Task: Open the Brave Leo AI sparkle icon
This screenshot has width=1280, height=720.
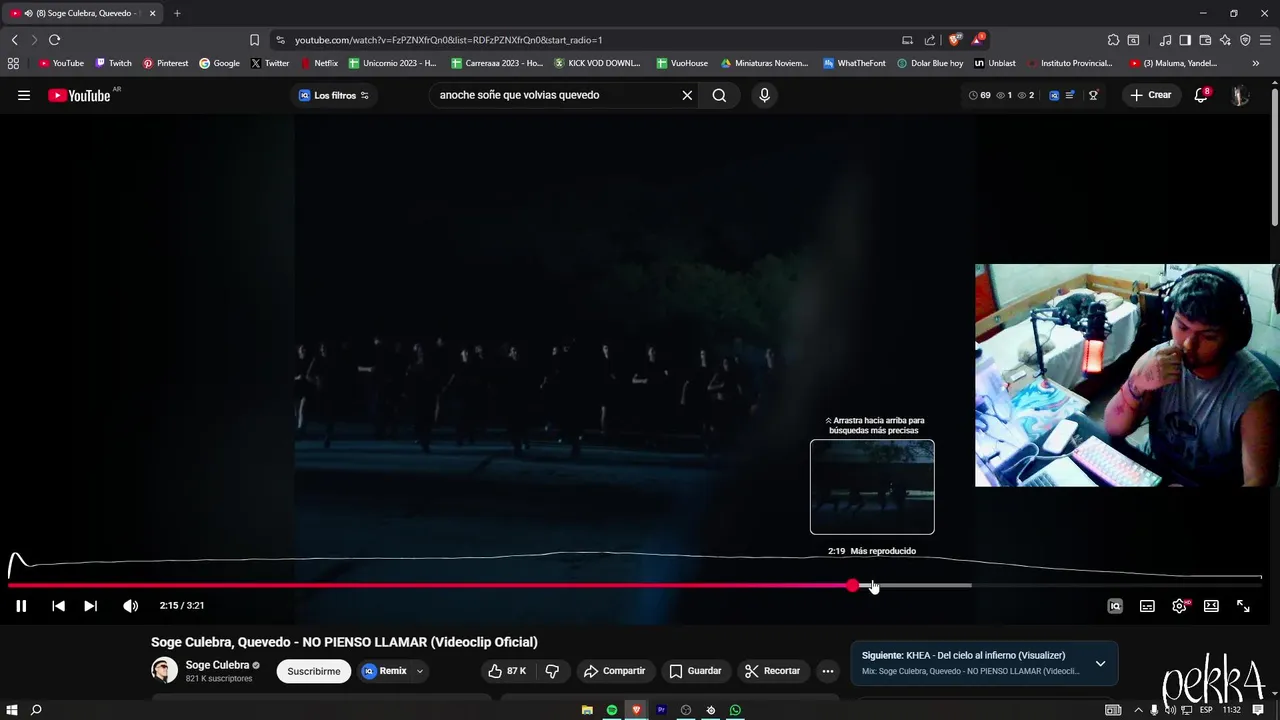Action: tap(1225, 40)
